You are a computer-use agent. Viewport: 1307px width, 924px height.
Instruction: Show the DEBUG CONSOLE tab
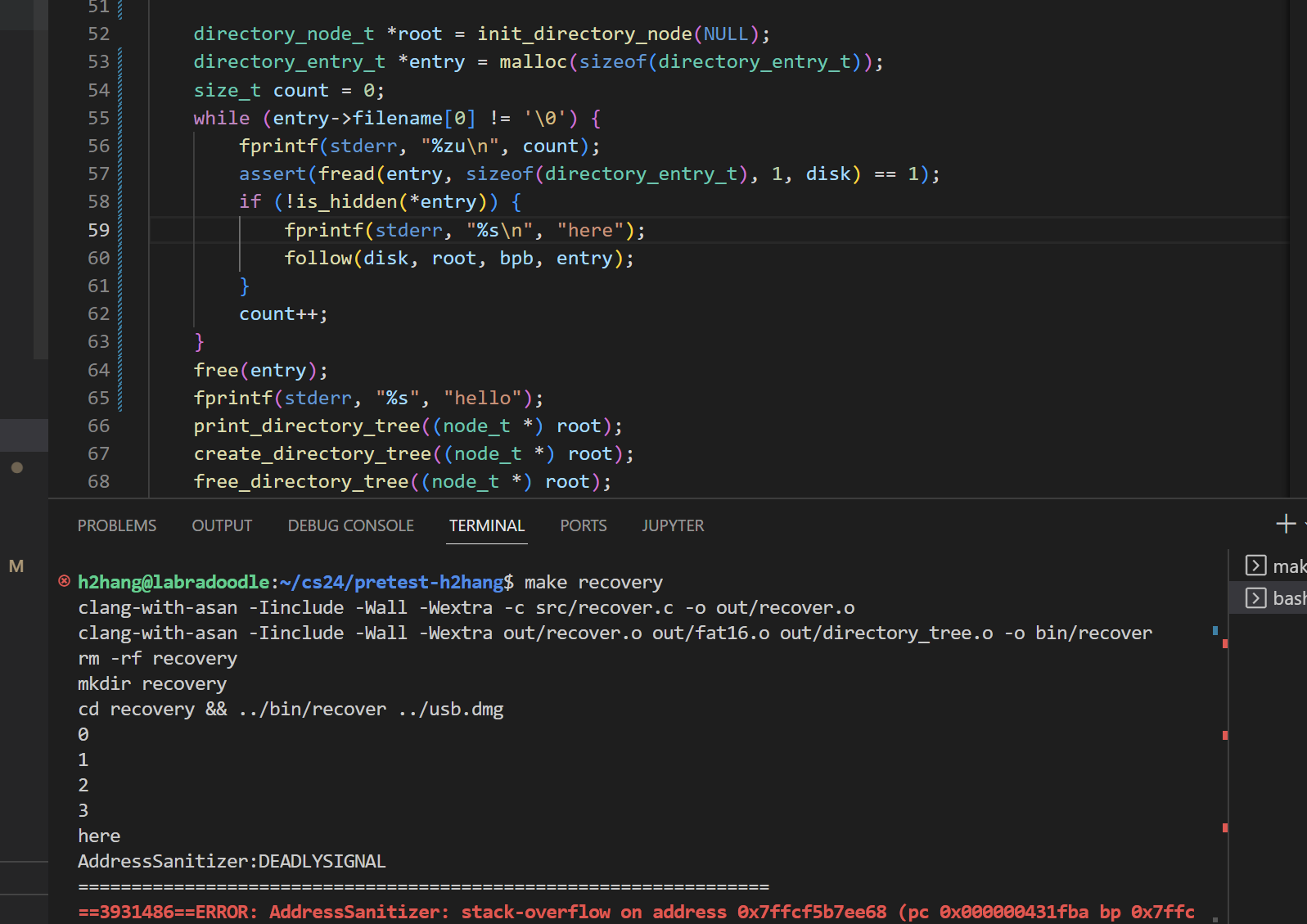[350, 525]
